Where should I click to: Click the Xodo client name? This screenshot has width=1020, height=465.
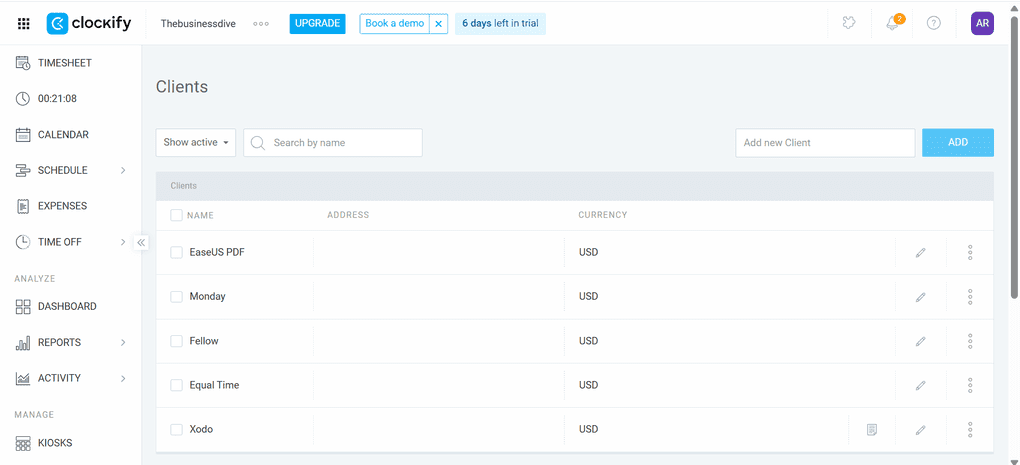point(201,429)
